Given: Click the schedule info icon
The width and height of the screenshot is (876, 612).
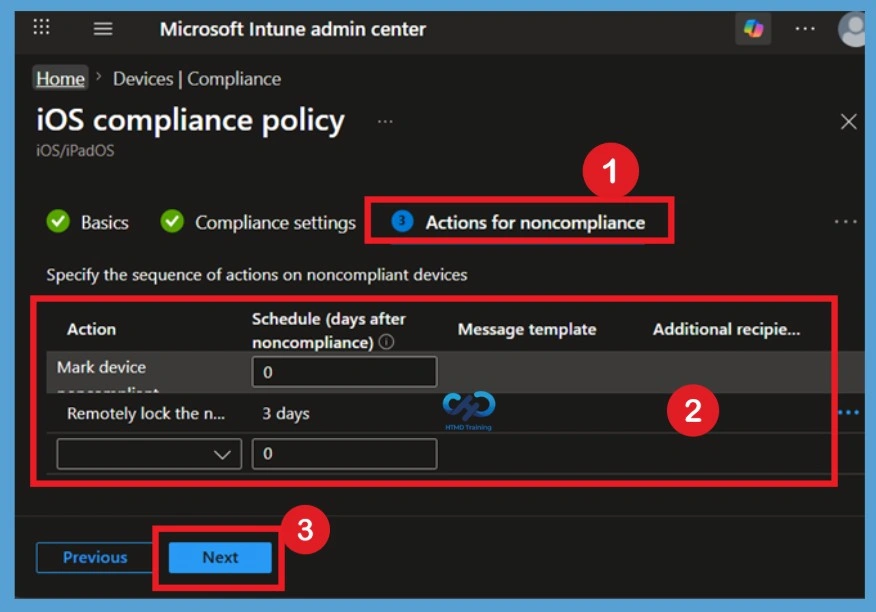Looking at the screenshot, I should coord(386,341).
